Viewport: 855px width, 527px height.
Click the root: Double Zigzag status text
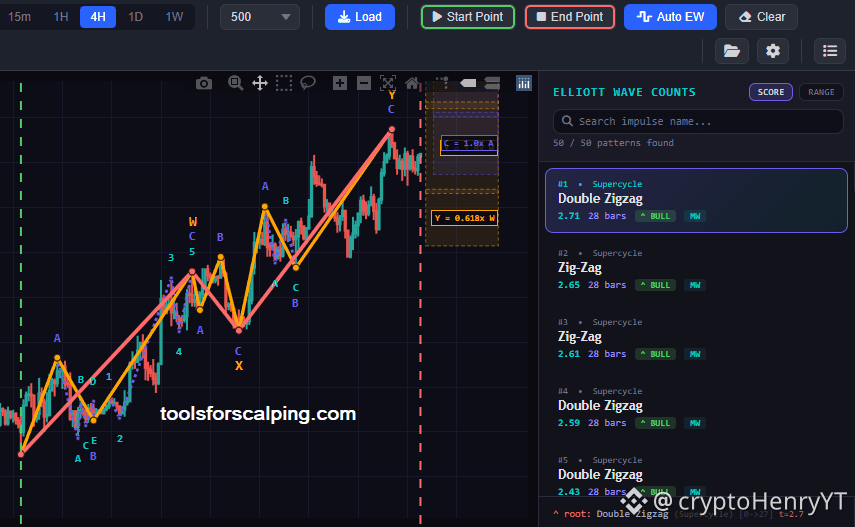click(611, 513)
